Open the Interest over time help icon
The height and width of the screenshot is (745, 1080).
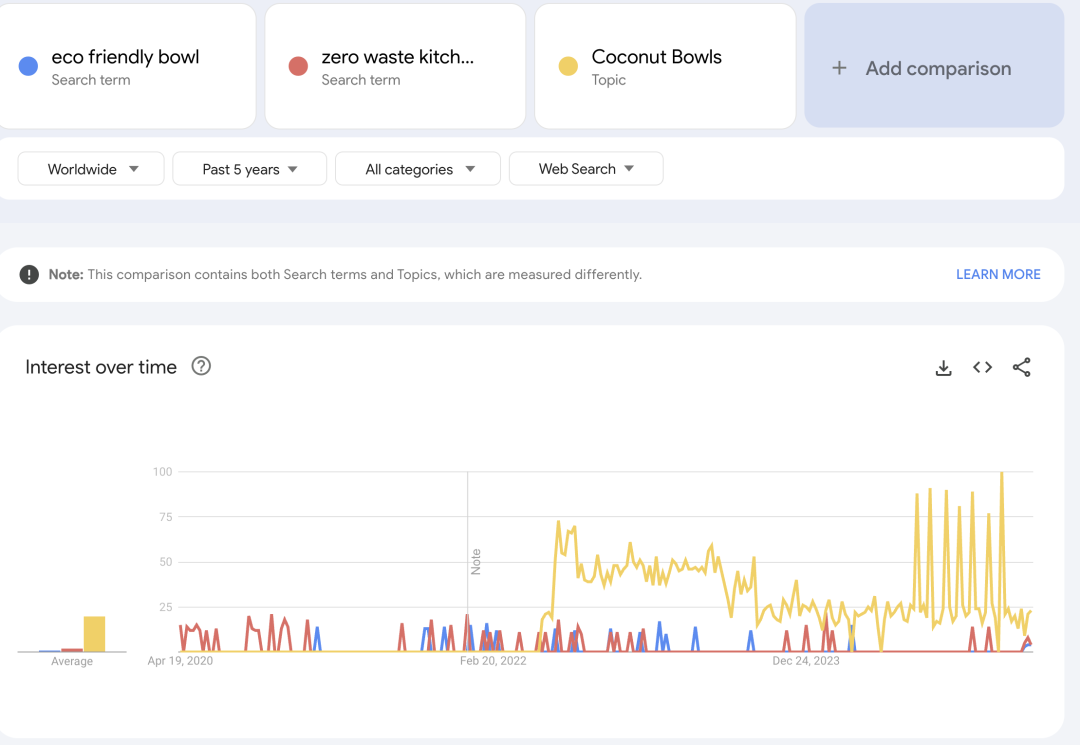[201, 366]
